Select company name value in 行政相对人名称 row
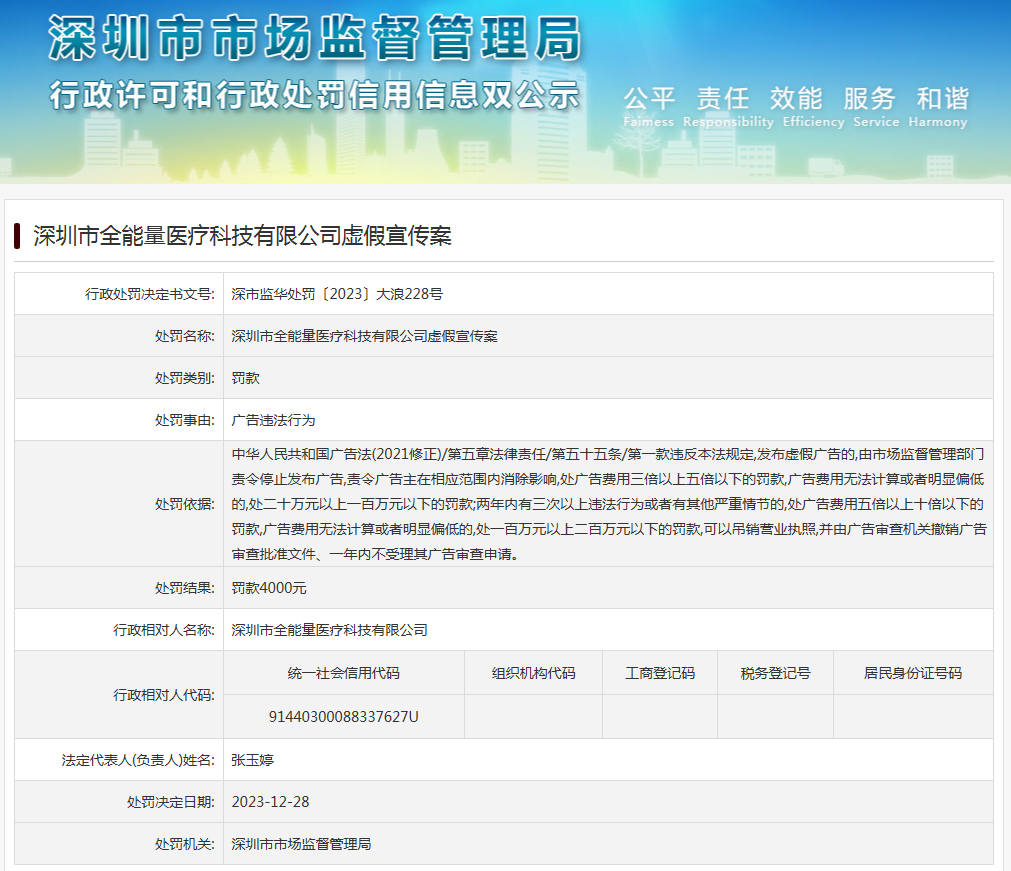Screen dimensions: 1011x871 click(329, 630)
